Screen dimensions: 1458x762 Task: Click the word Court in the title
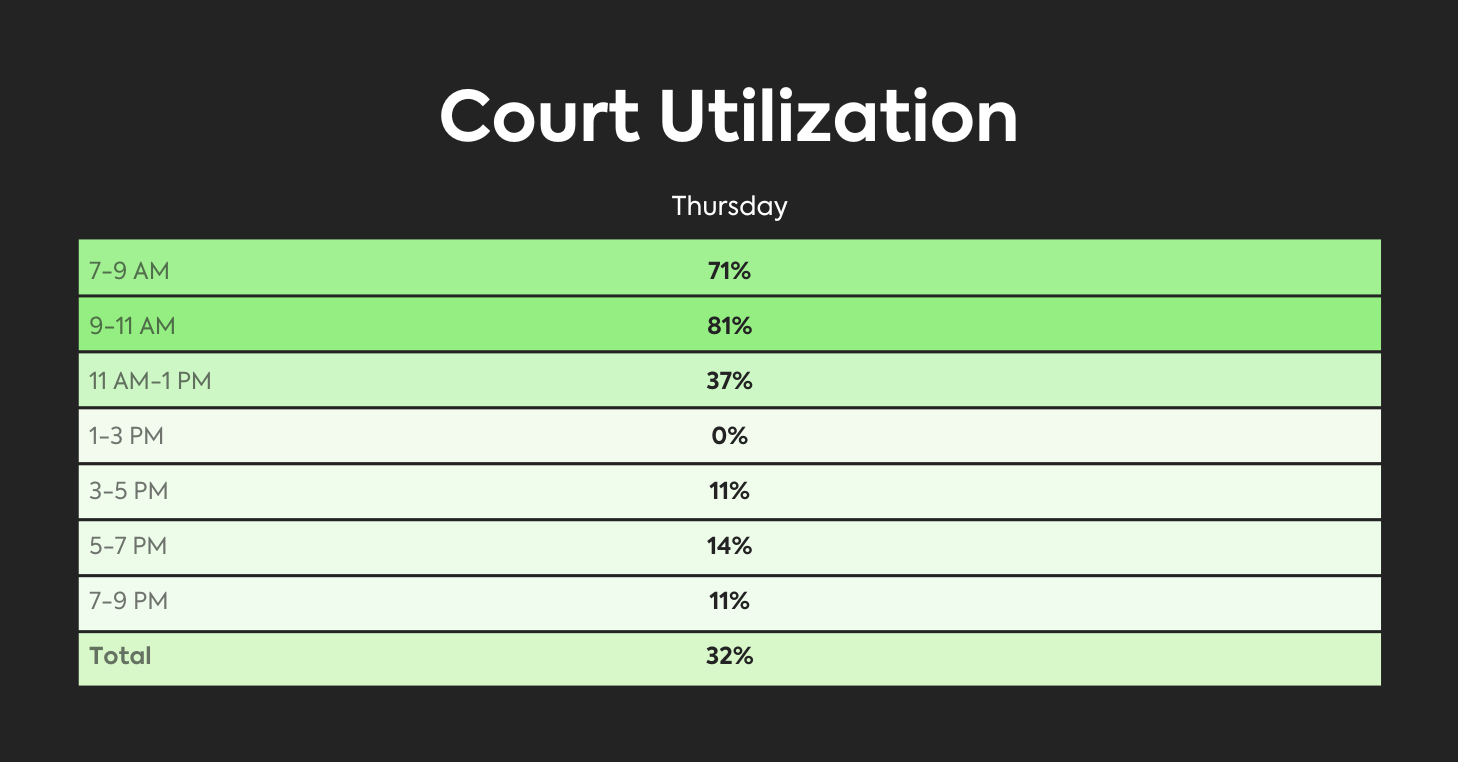point(540,116)
